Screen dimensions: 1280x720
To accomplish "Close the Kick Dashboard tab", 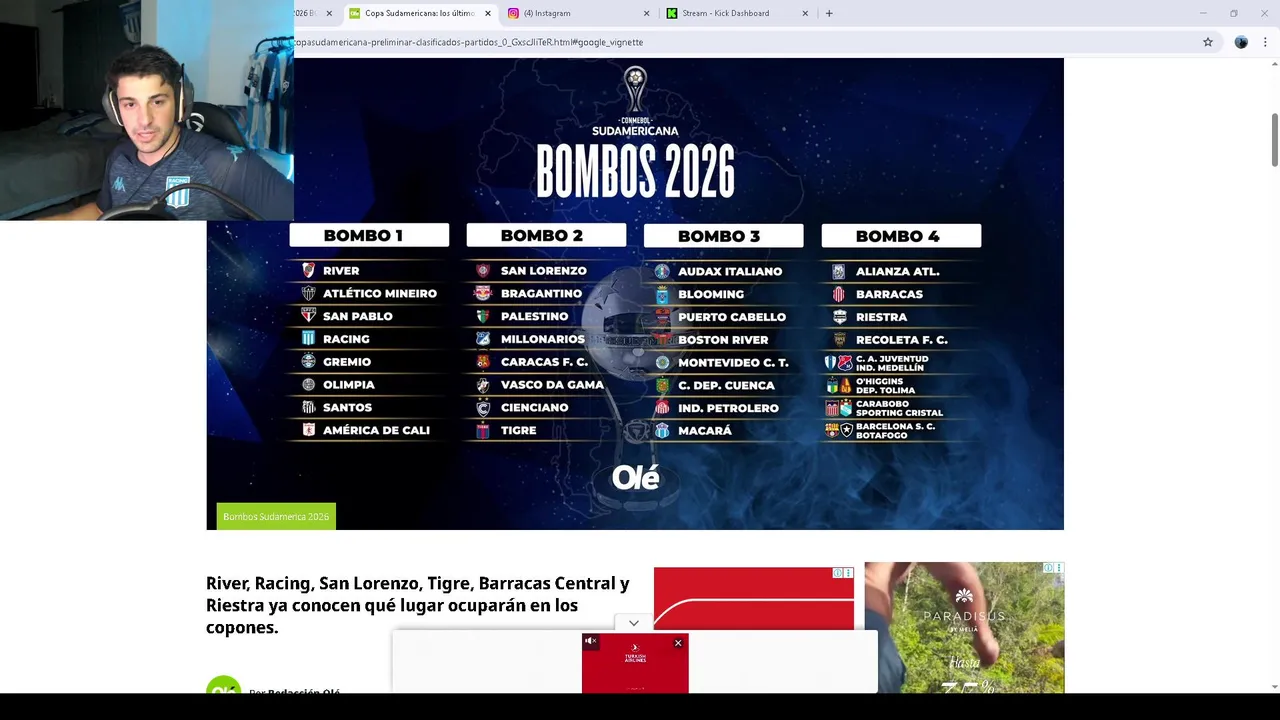I will (805, 13).
